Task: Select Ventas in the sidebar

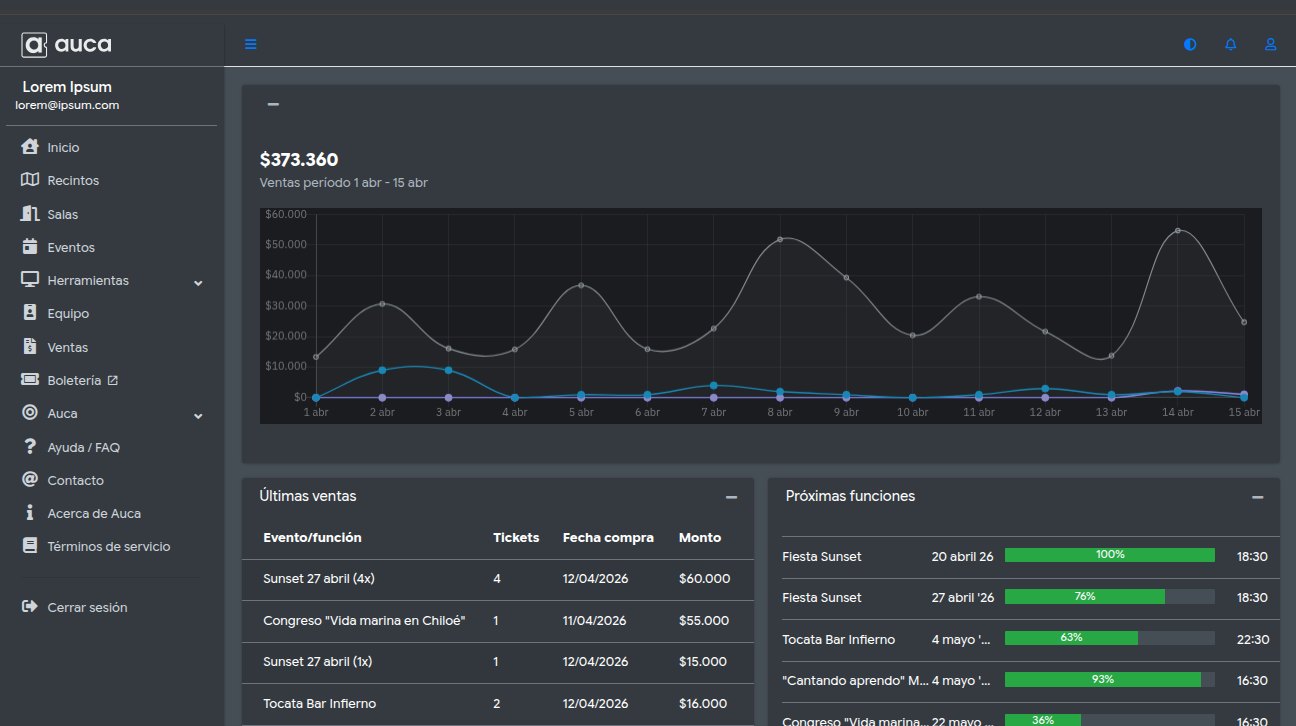Action: click(x=67, y=347)
